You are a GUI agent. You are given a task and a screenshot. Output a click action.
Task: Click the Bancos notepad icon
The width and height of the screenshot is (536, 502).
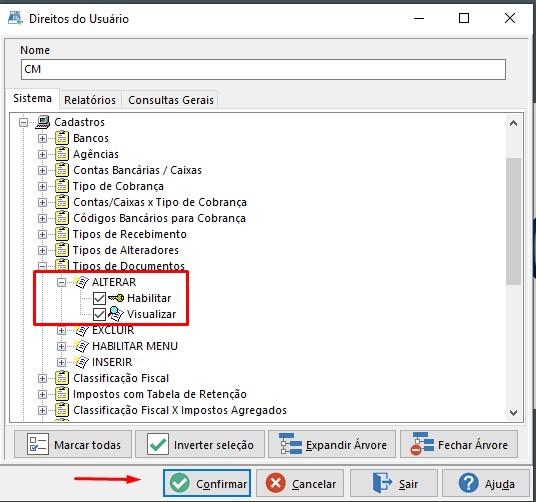[62, 138]
